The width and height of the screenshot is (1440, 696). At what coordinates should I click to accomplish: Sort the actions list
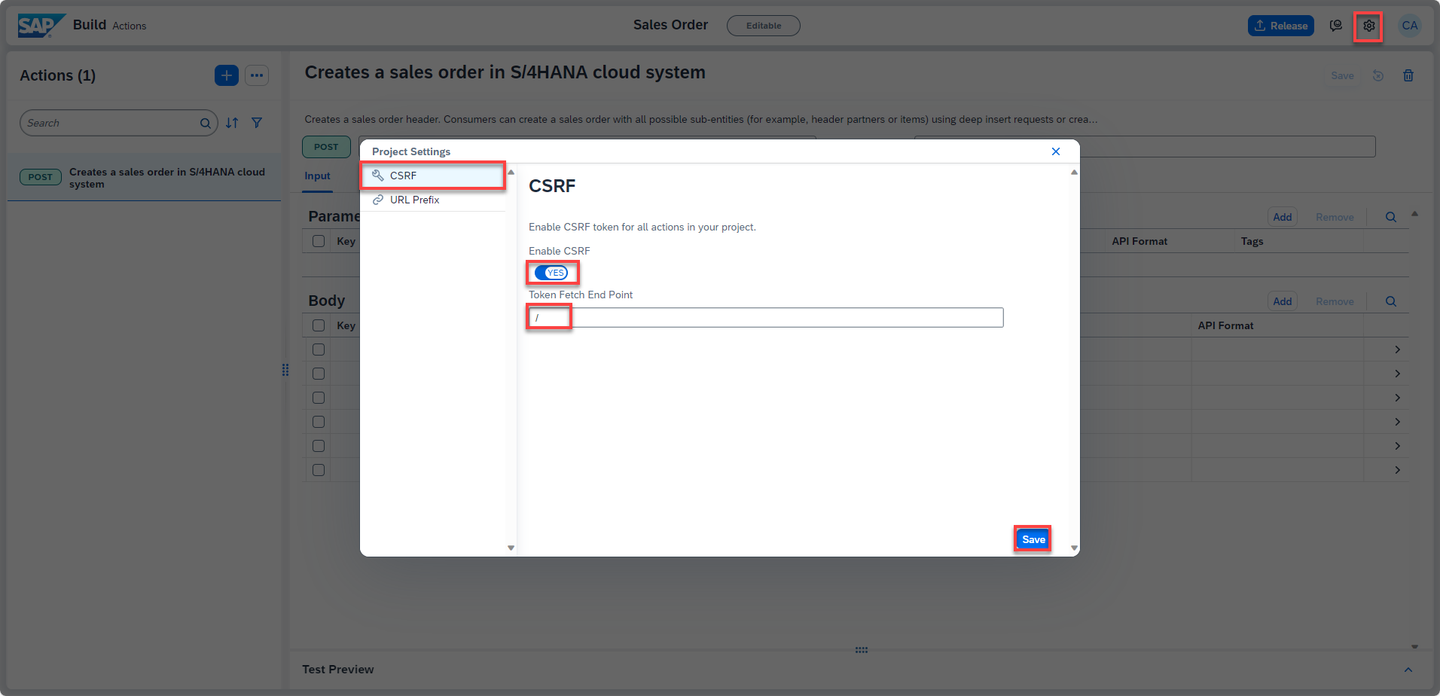(232, 123)
